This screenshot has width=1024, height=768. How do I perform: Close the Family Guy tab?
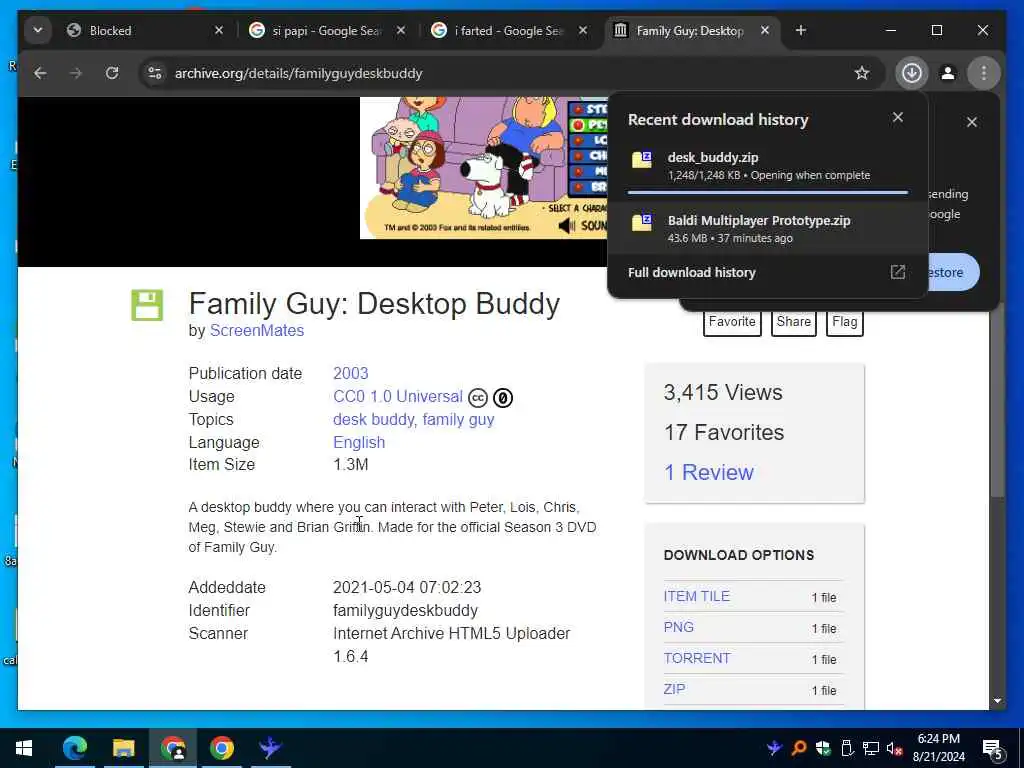[765, 30]
